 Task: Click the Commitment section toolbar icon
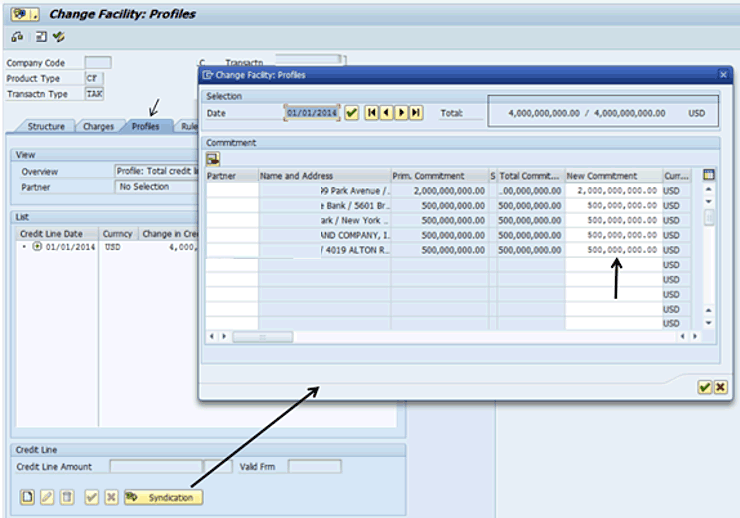coord(214,159)
